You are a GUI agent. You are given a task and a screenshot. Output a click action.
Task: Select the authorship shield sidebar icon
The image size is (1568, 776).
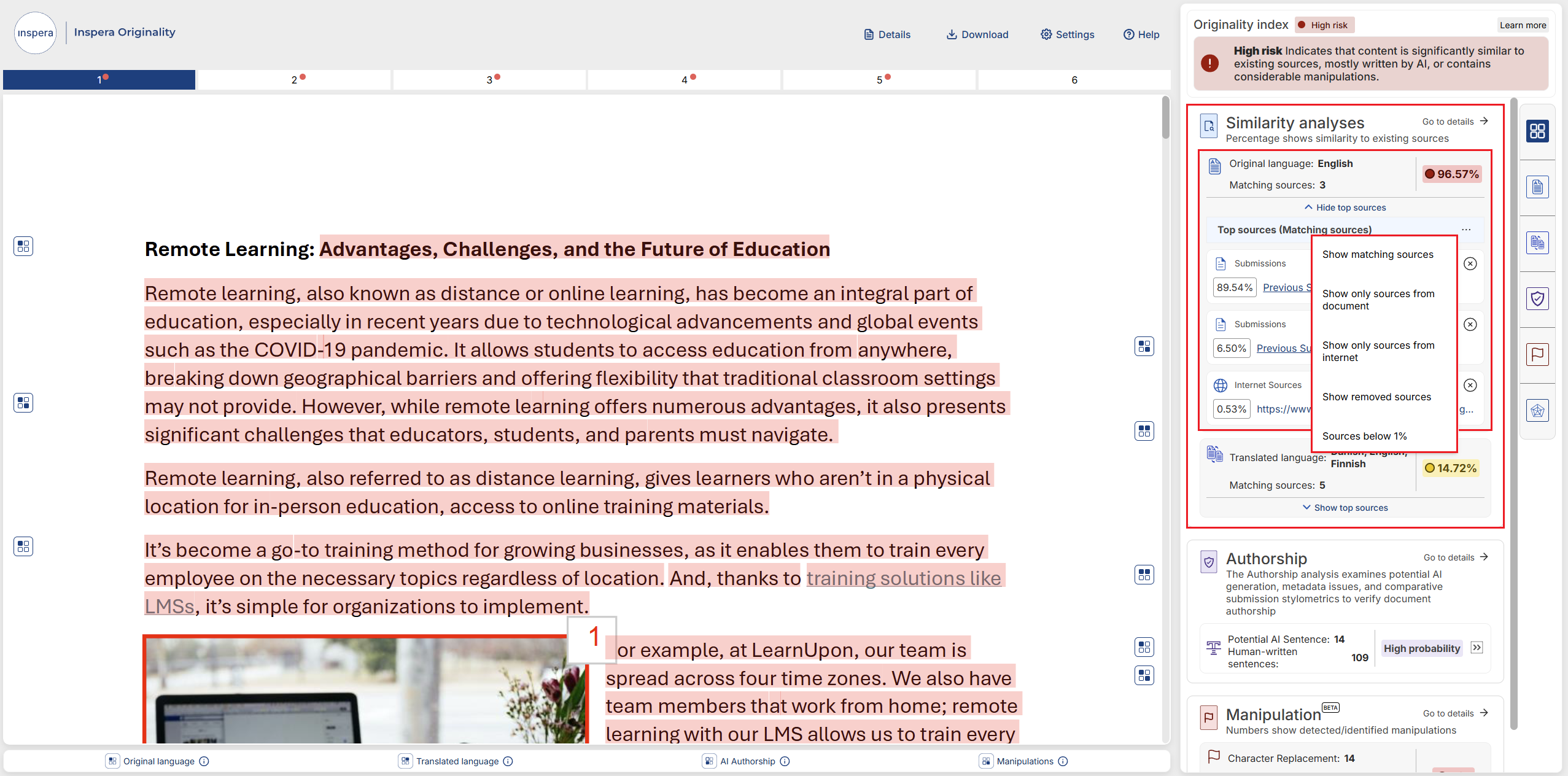pyautogui.click(x=1537, y=298)
